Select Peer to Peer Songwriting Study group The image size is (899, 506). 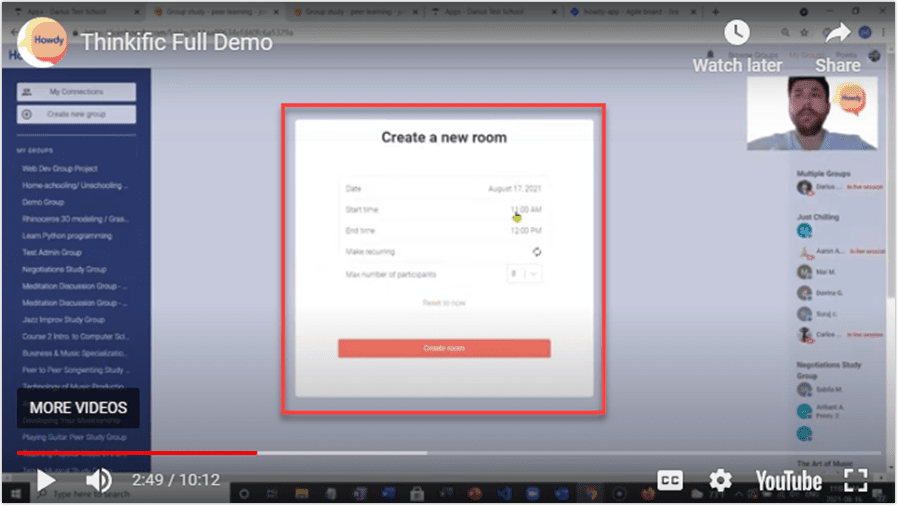[76, 370]
